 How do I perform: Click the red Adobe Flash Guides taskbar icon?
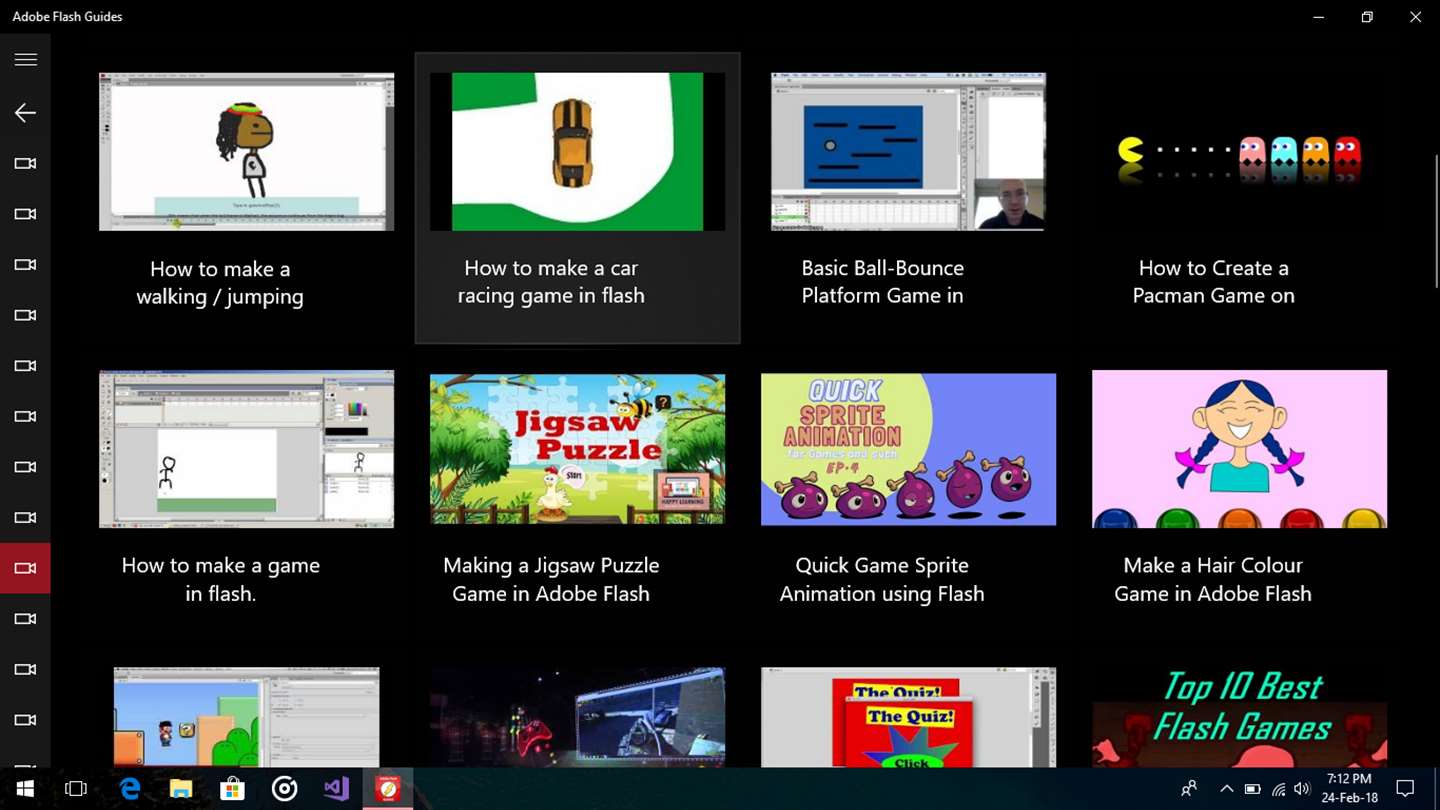click(388, 789)
